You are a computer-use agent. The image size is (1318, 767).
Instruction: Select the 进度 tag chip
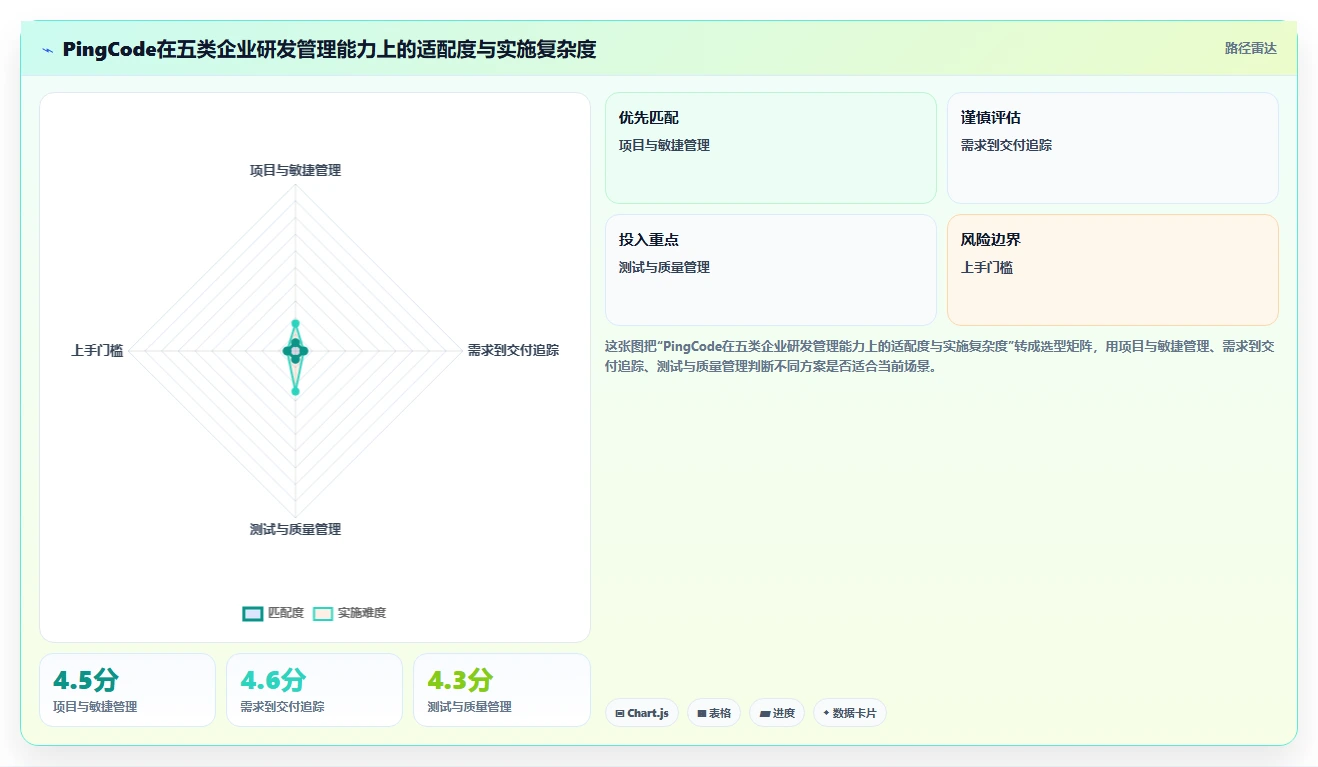point(777,713)
